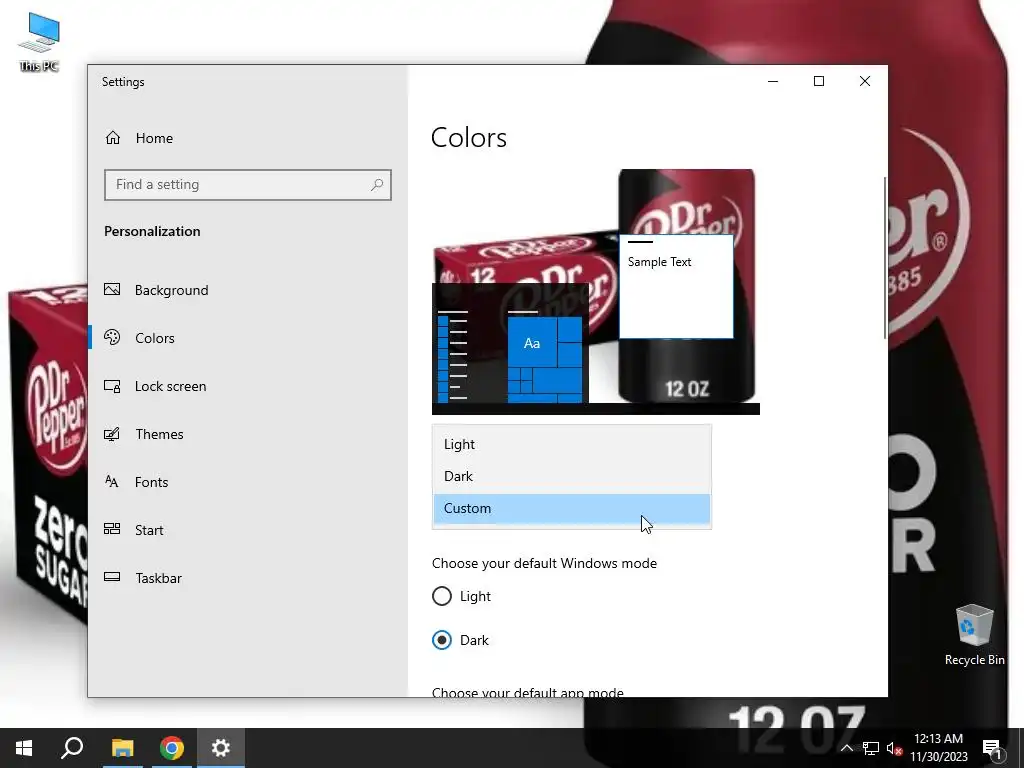Image resolution: width=1024 pixels, height=768 pixels.
Task: Click the Colors page heading
Action: tap(469, 138)
